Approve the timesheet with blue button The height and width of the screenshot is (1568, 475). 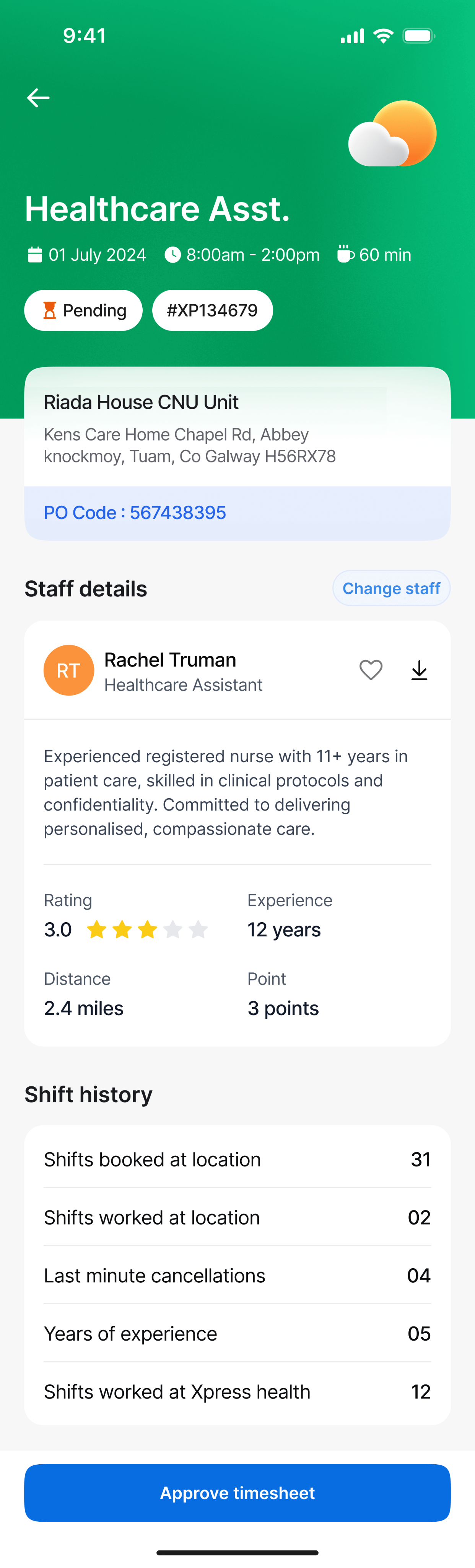(237, 1493)
